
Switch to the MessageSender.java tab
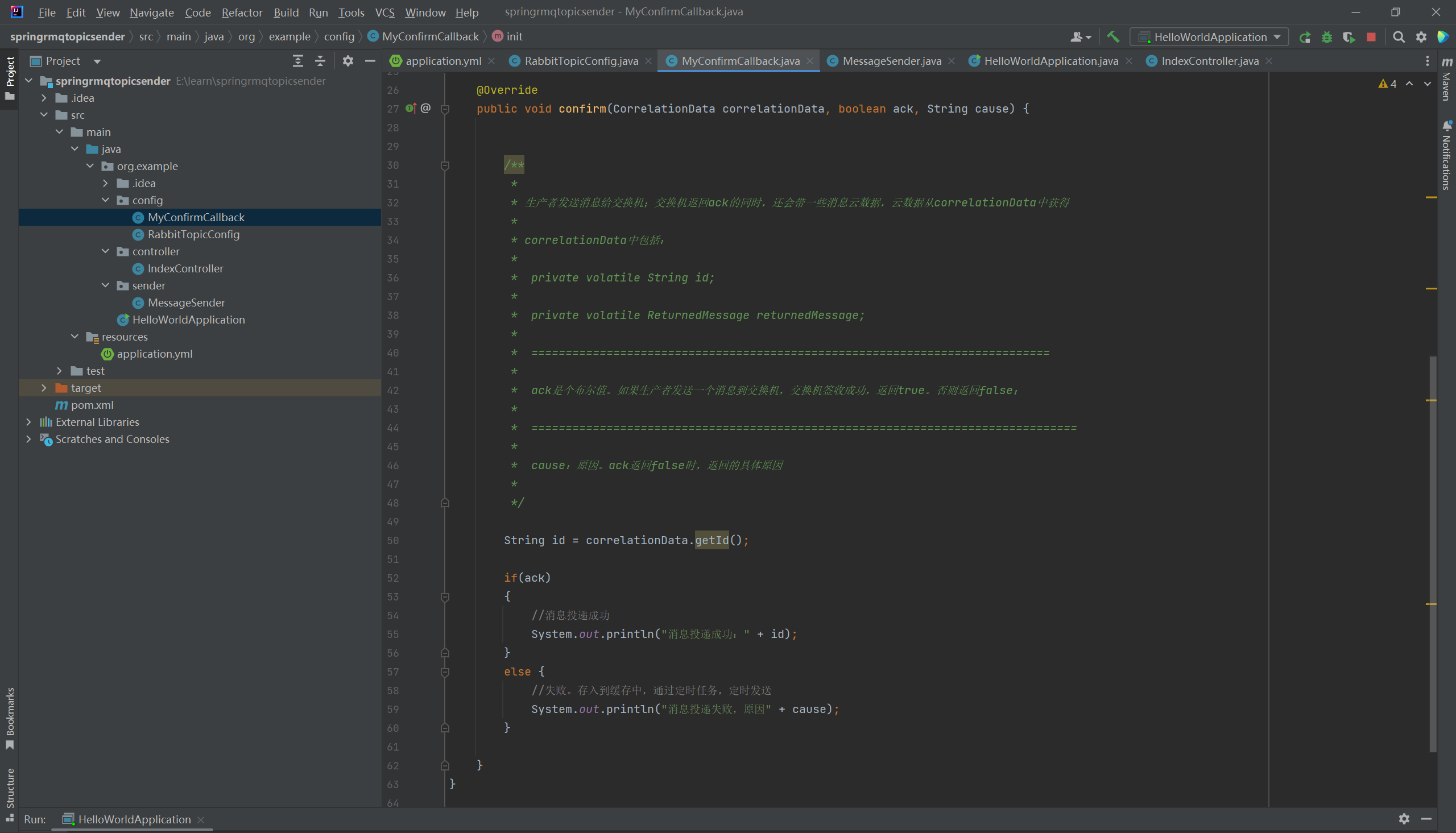[x=891, y=61]
